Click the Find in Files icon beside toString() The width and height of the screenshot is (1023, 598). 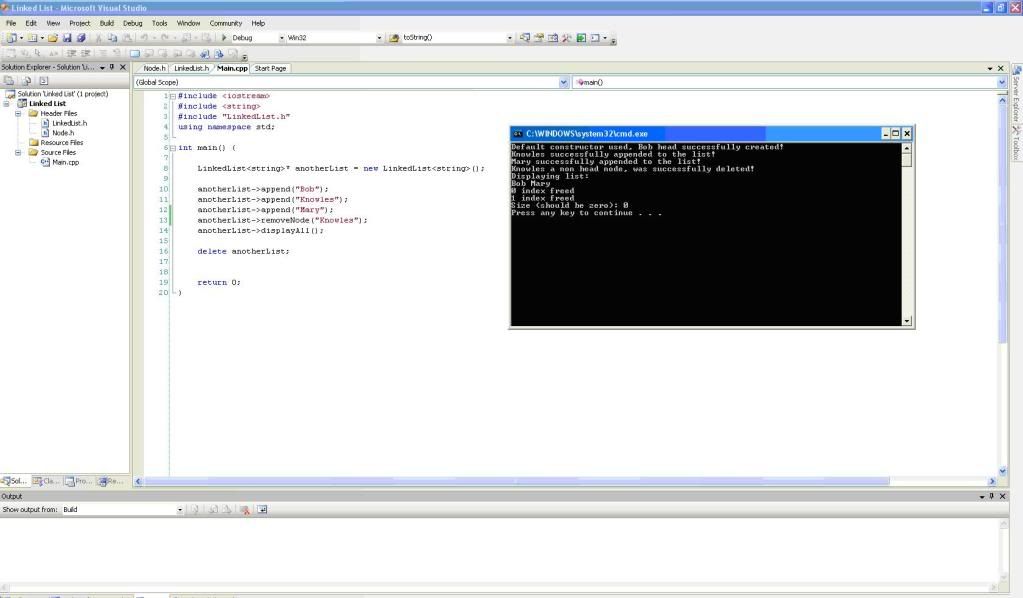394,38
